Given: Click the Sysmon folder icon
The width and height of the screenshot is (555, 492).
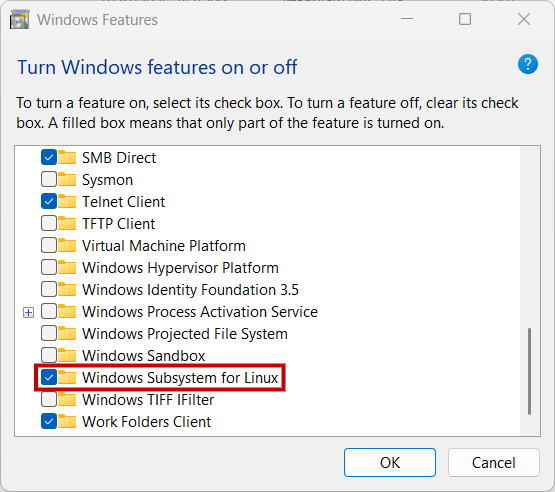Looking at the screenshot, I should [x=67, y=179].
